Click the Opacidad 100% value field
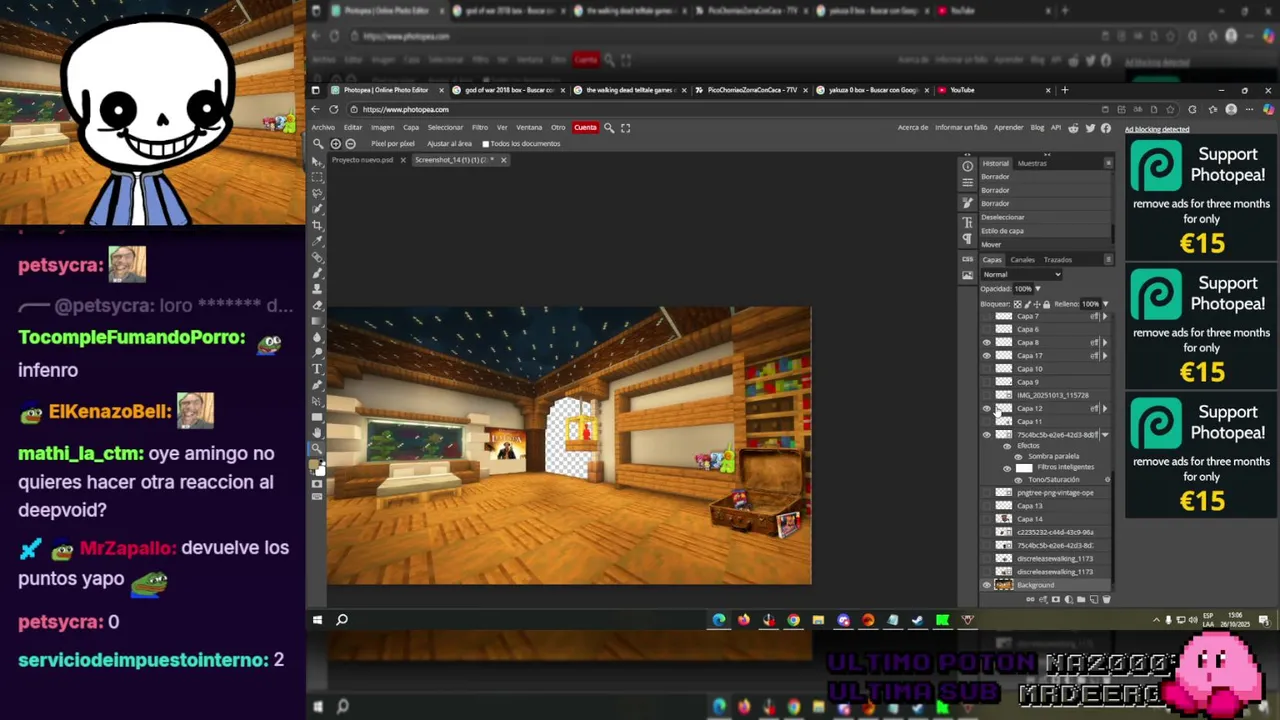Screen dimensions: 1280x720 tap(1024, 288)
